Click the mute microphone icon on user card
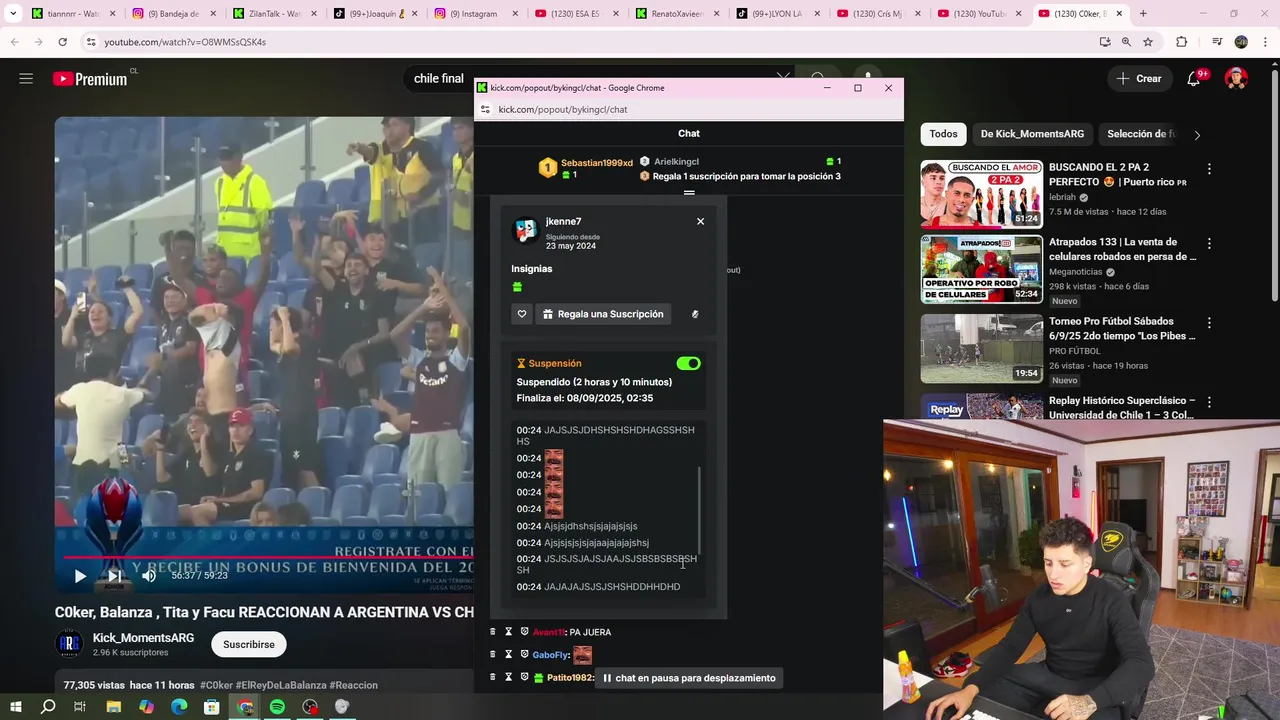The height and width of the screenshot is (720, 1280). [695, 314]
